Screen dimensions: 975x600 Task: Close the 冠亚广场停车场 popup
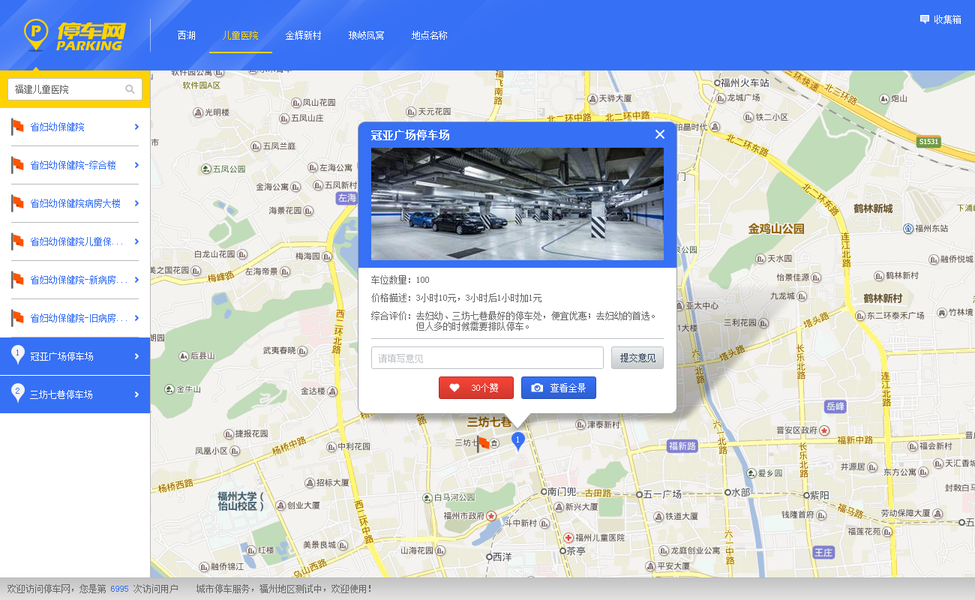tap(660, 134)
